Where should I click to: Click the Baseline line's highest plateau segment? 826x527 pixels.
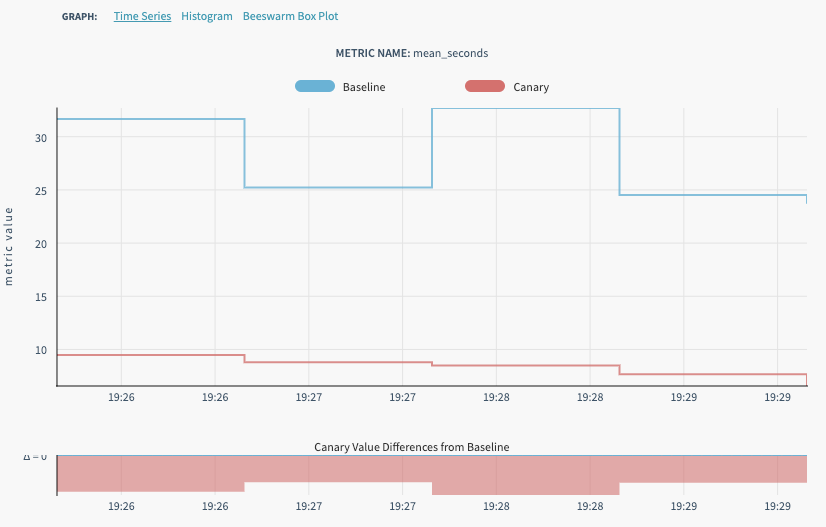525,108
